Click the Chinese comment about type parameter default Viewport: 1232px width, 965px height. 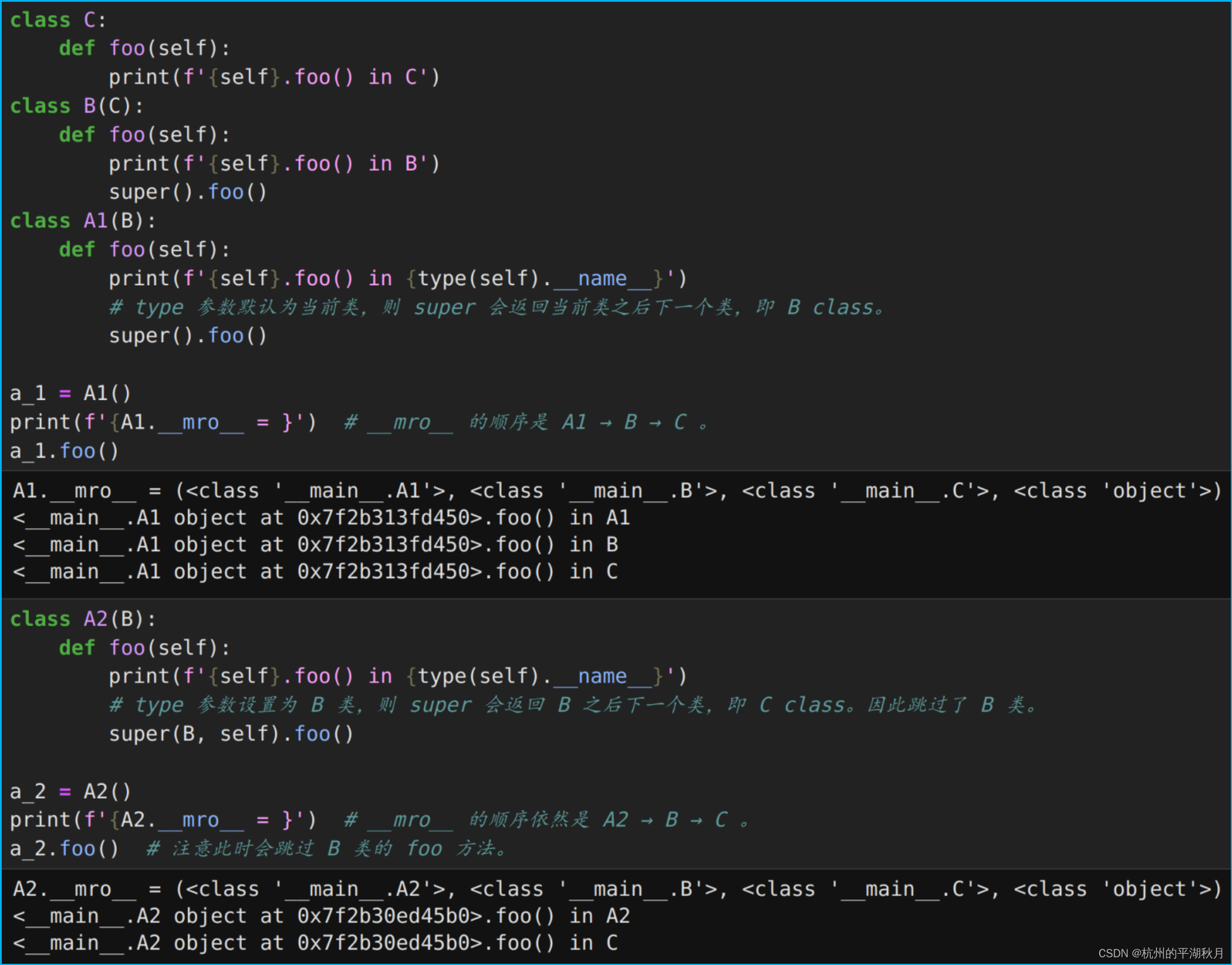pyautogui.click(x=494, y=307)
